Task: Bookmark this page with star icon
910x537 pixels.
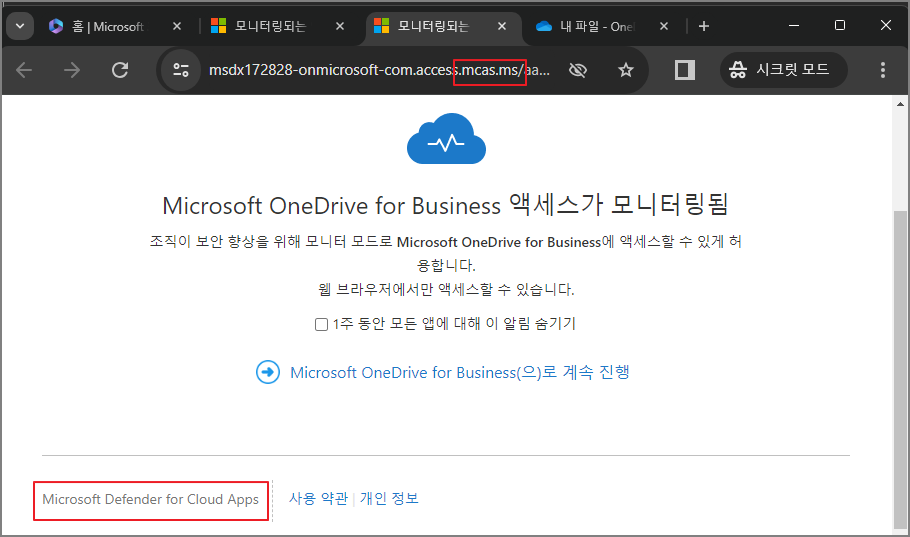Action: coord(626,70)
